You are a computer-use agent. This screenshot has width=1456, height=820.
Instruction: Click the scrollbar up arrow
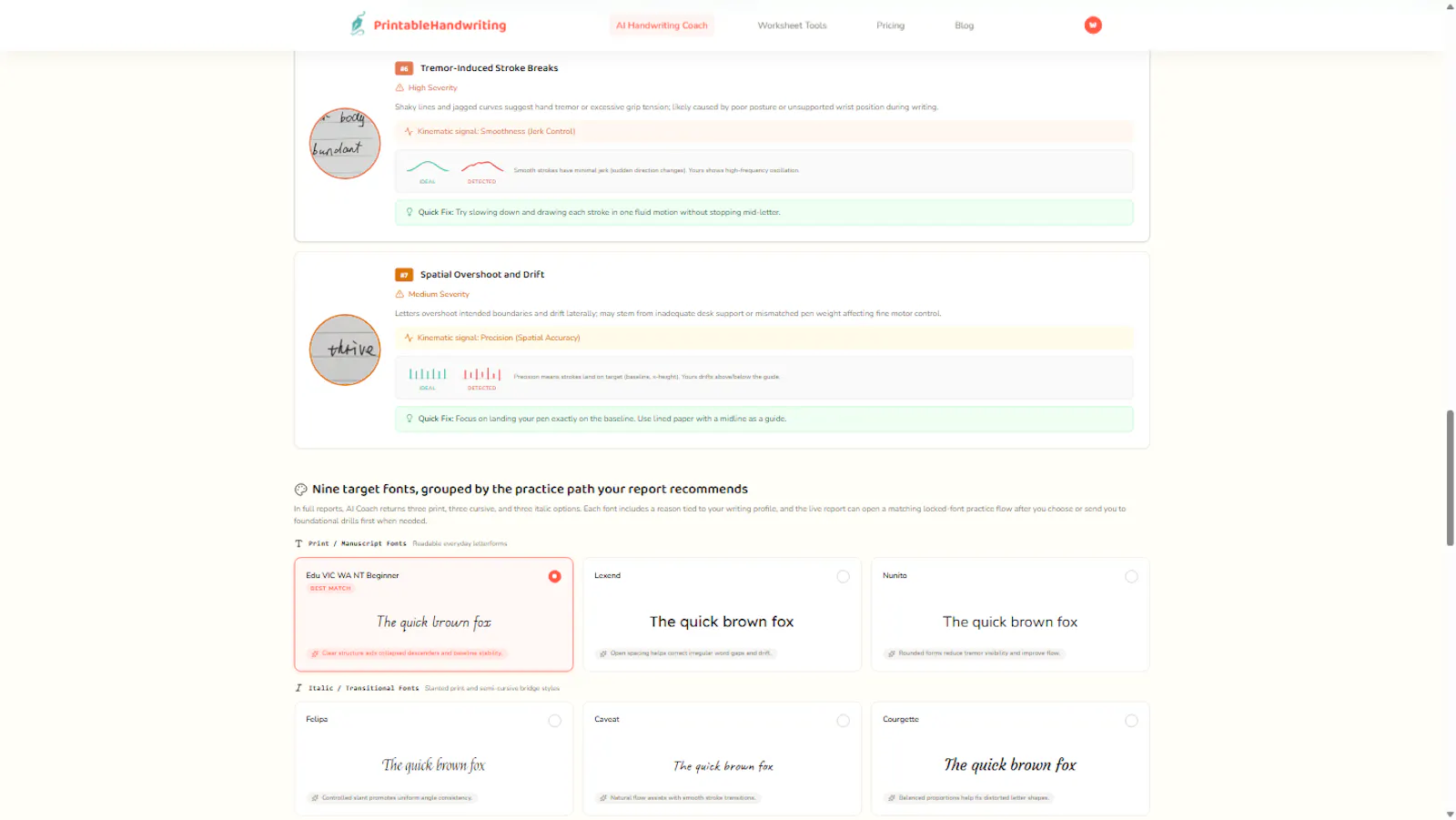(1451, 6)
